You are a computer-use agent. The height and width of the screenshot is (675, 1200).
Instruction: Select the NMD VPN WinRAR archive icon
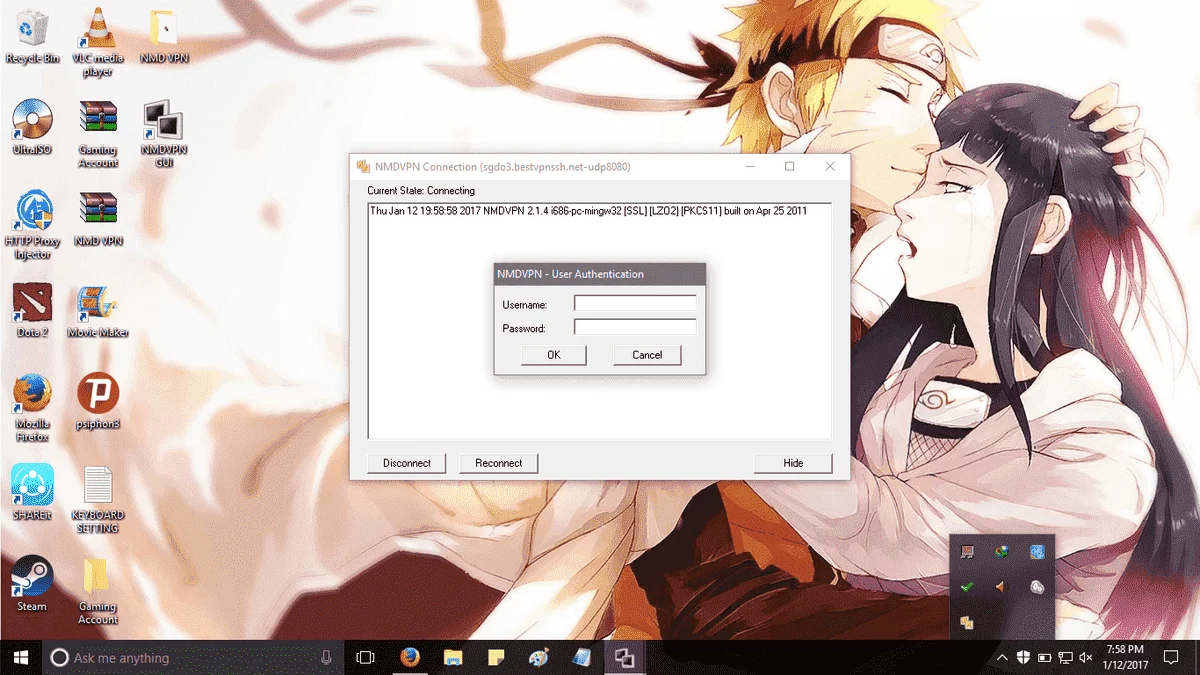(98, 219)
